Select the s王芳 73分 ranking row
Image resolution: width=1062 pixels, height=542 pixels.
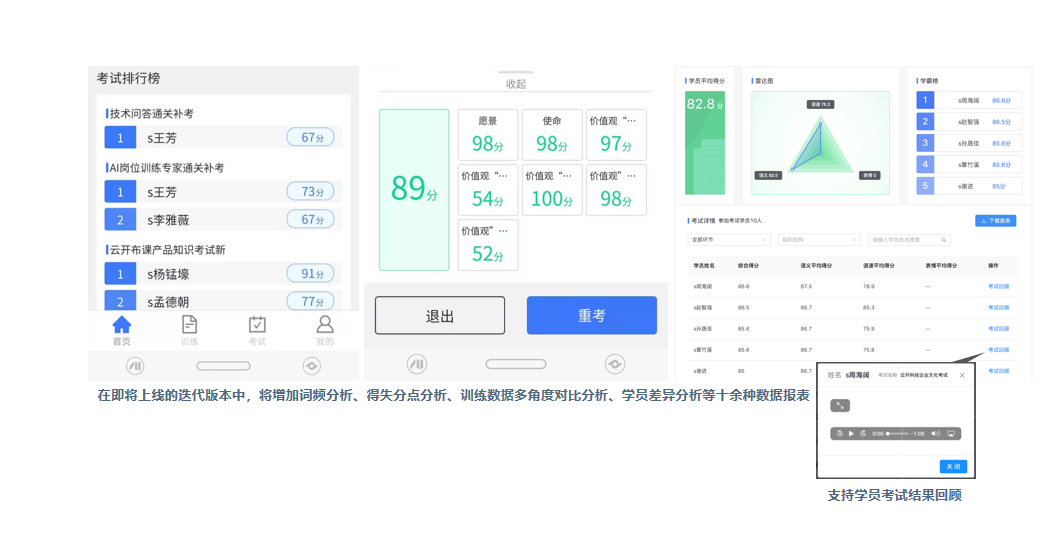coord(223,192)
